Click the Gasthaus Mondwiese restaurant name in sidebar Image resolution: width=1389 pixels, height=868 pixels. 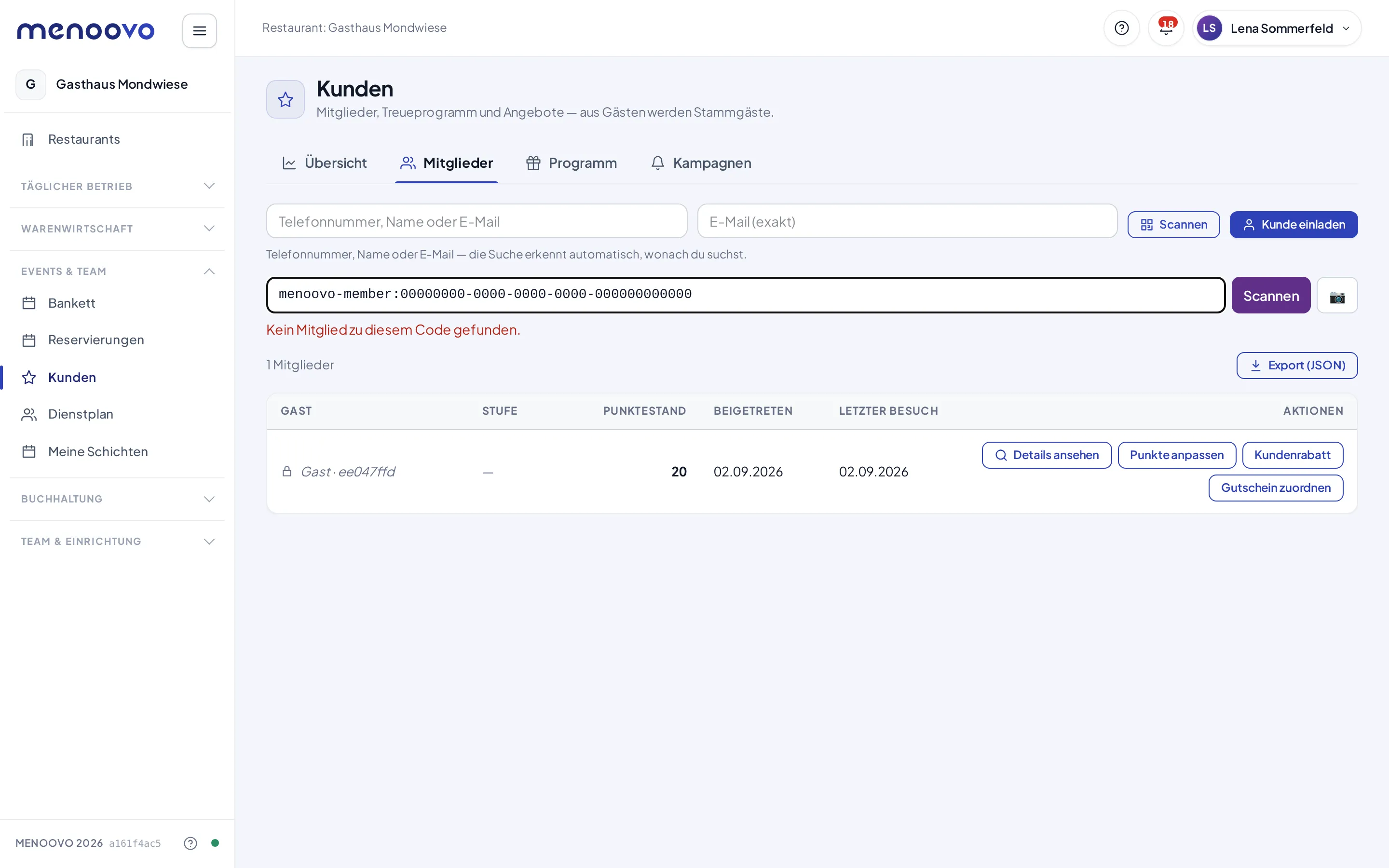point(122,84)
